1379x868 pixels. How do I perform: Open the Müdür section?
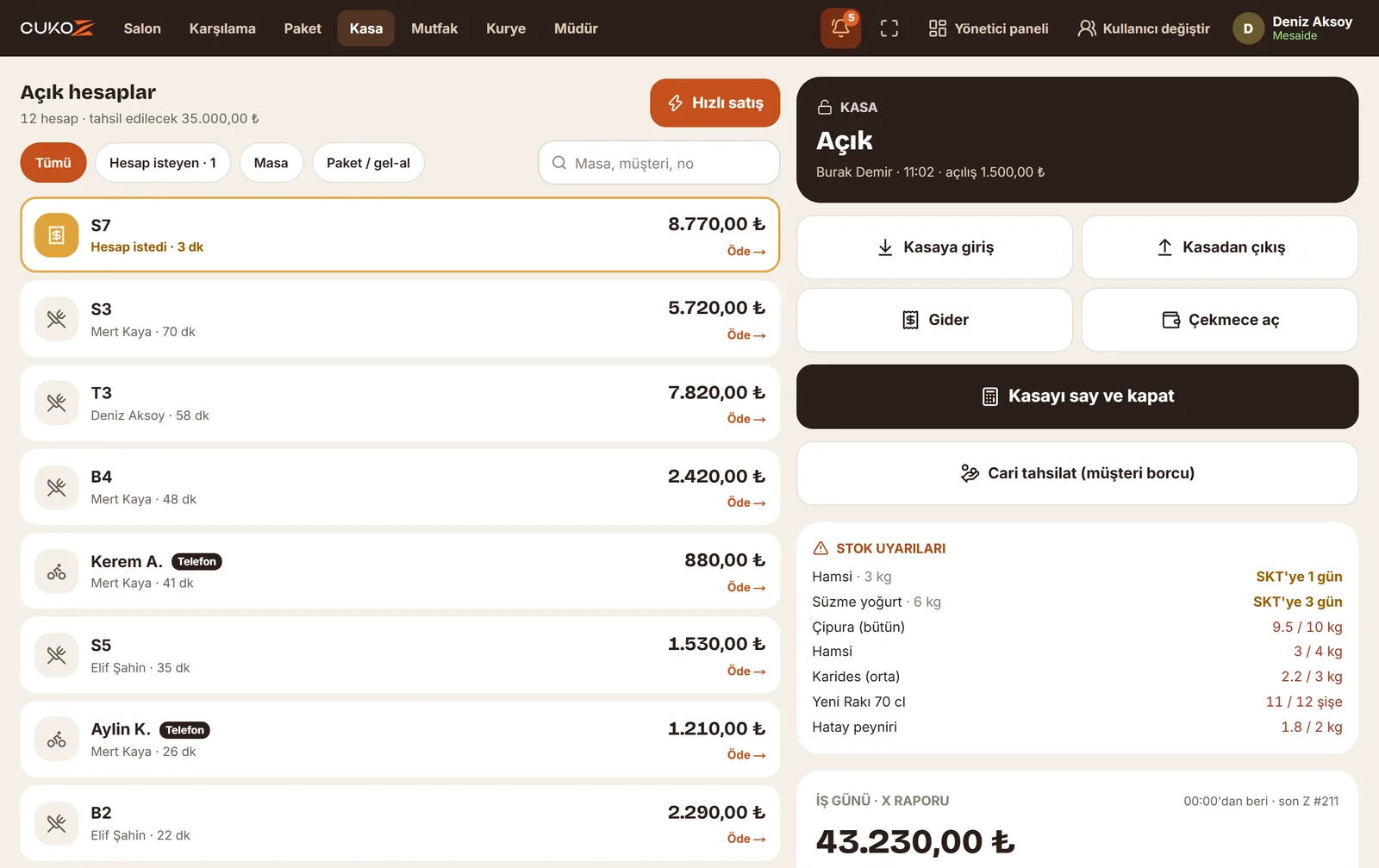576,28
